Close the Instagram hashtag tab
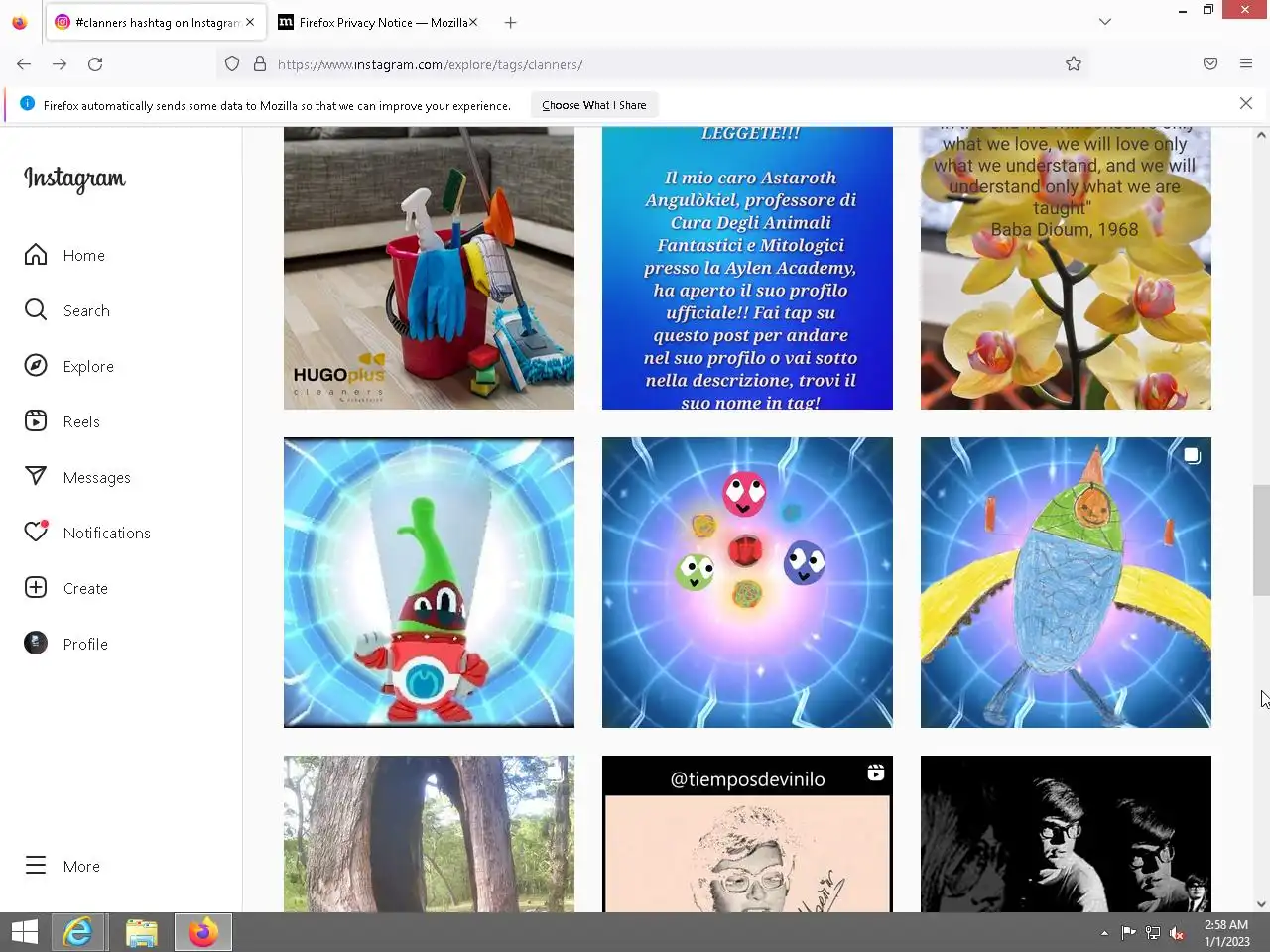The width and height of the screenshot is (1270, 952). tap(250, 22)
